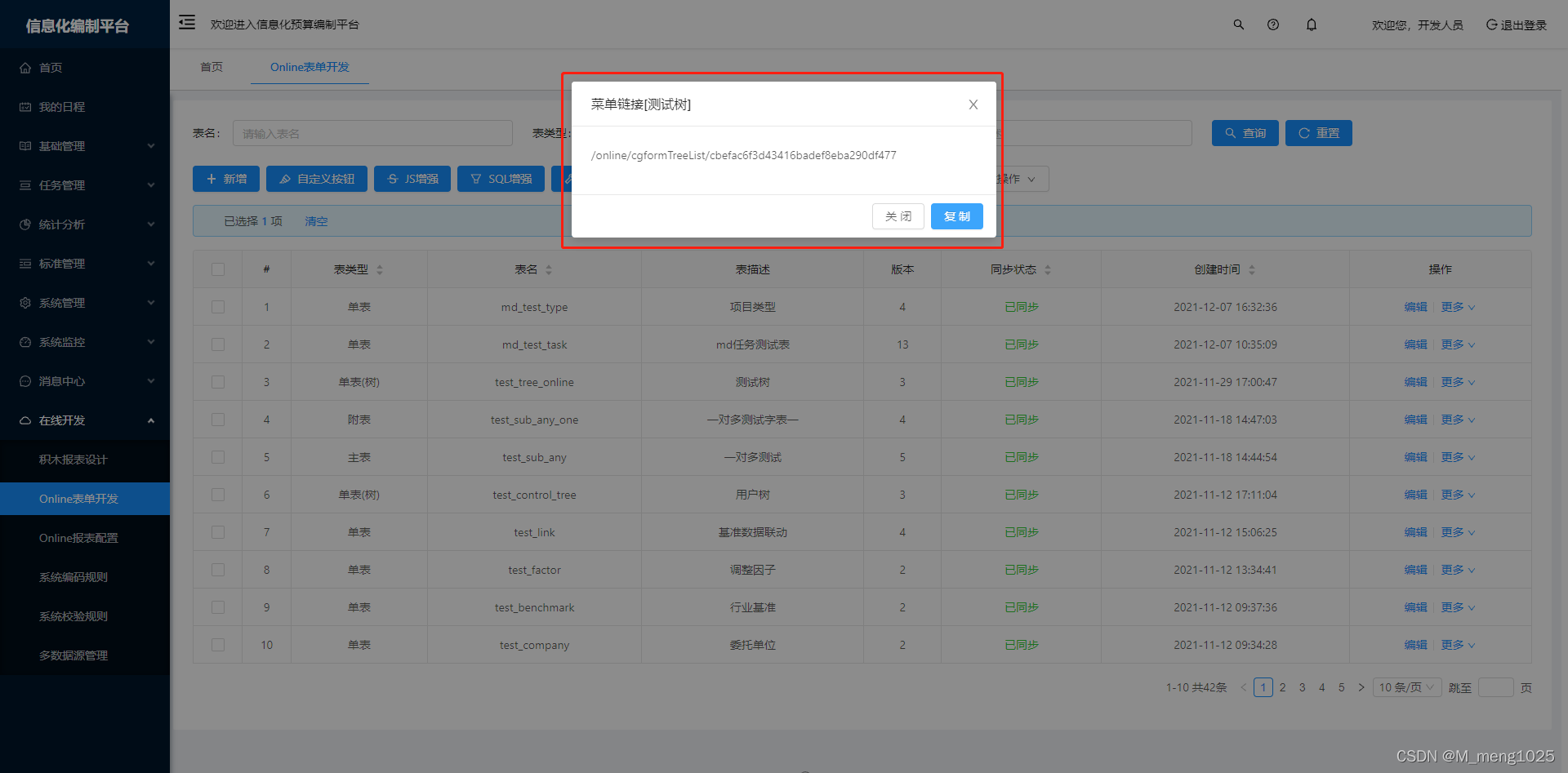Click the 复制 button in dialog

click(956, 216)
